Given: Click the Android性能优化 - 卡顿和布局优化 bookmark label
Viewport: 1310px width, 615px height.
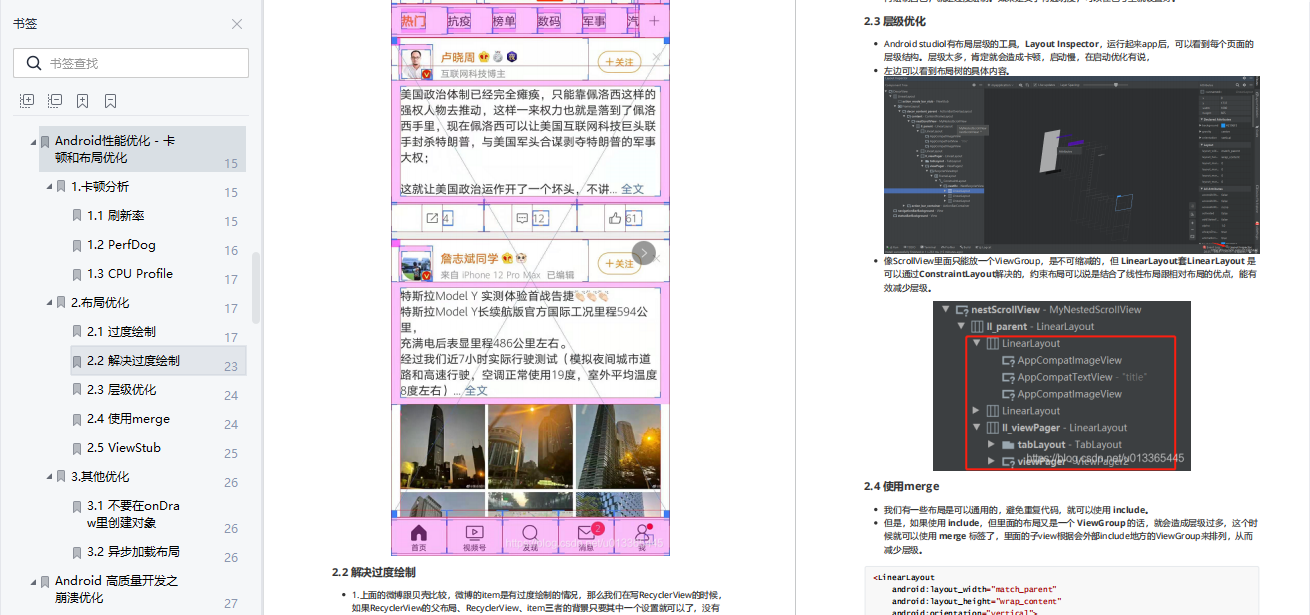Looking at the screenshot, I should pos(115,149).
